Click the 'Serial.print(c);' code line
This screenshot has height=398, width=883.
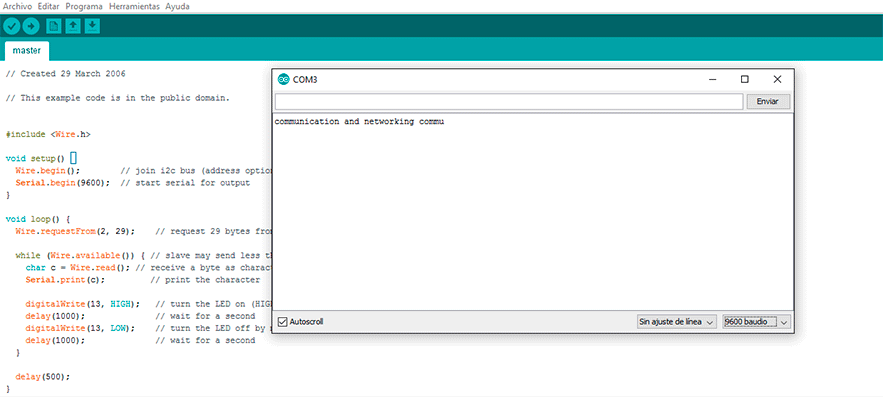[65, 280]
